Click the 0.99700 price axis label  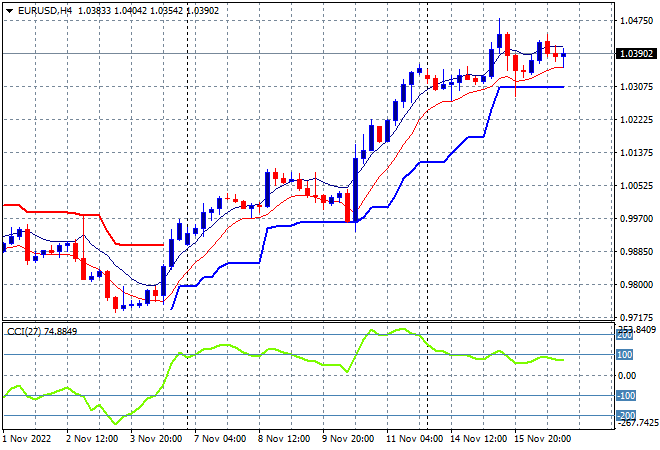click(x=637, y=218)
